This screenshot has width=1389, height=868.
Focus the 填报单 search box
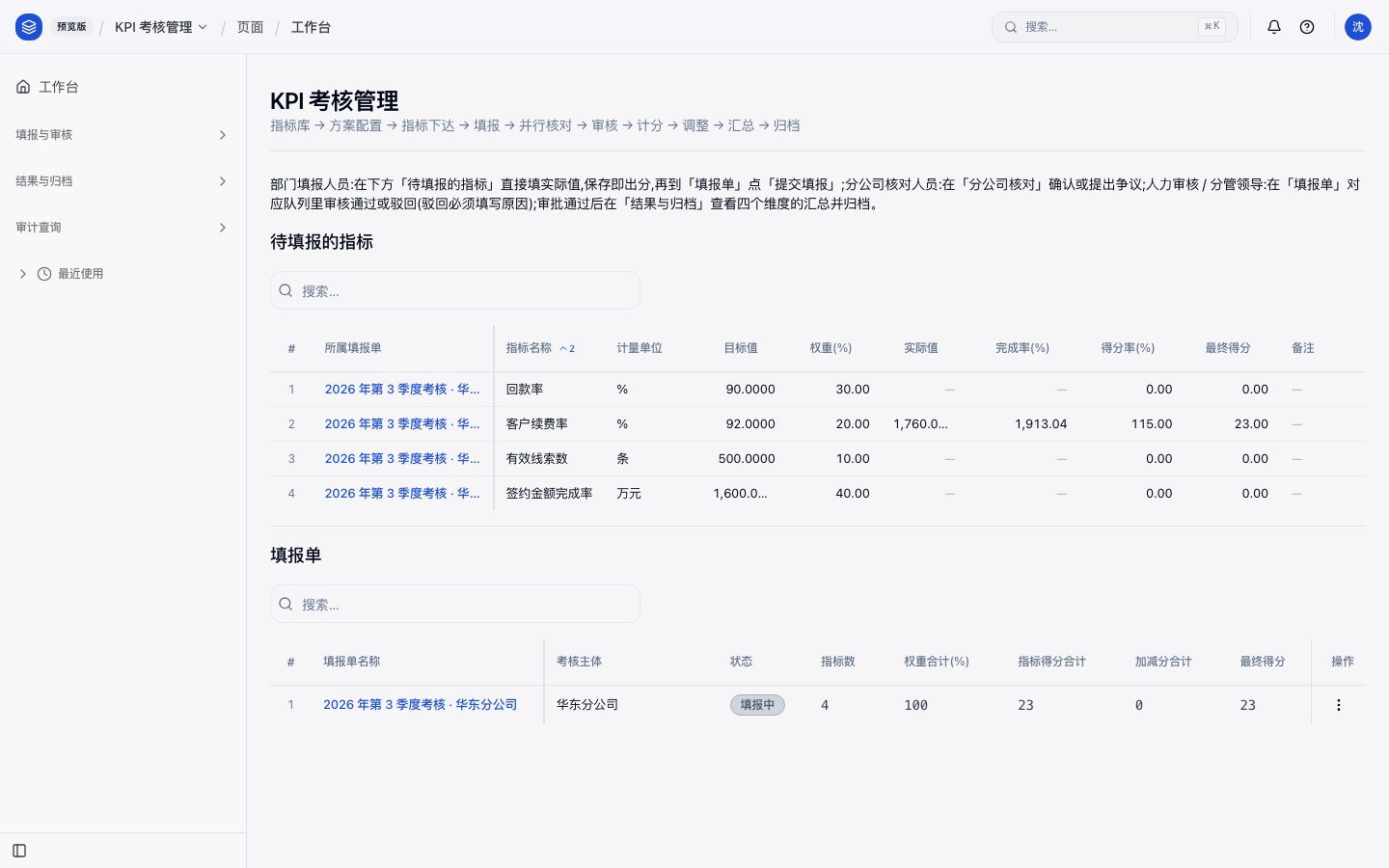(x=455, y=604)
